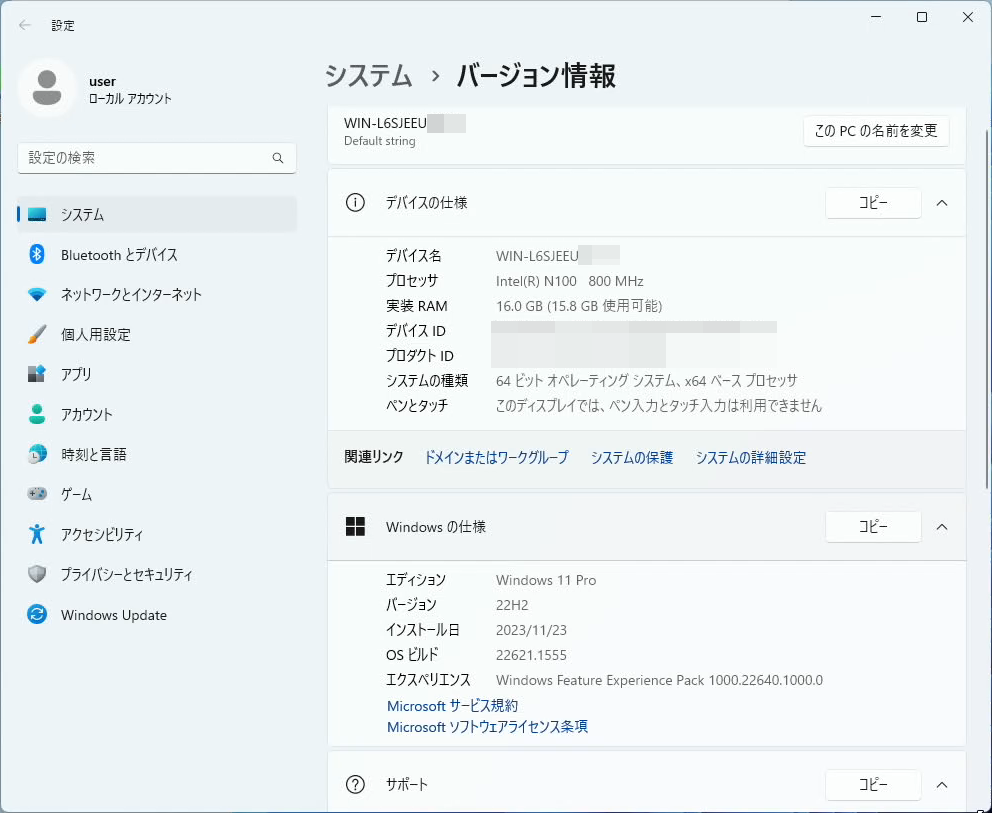The width and height of the screenshot is (992, 813).
Task: Click the version value 22H2
Action: 512,605
